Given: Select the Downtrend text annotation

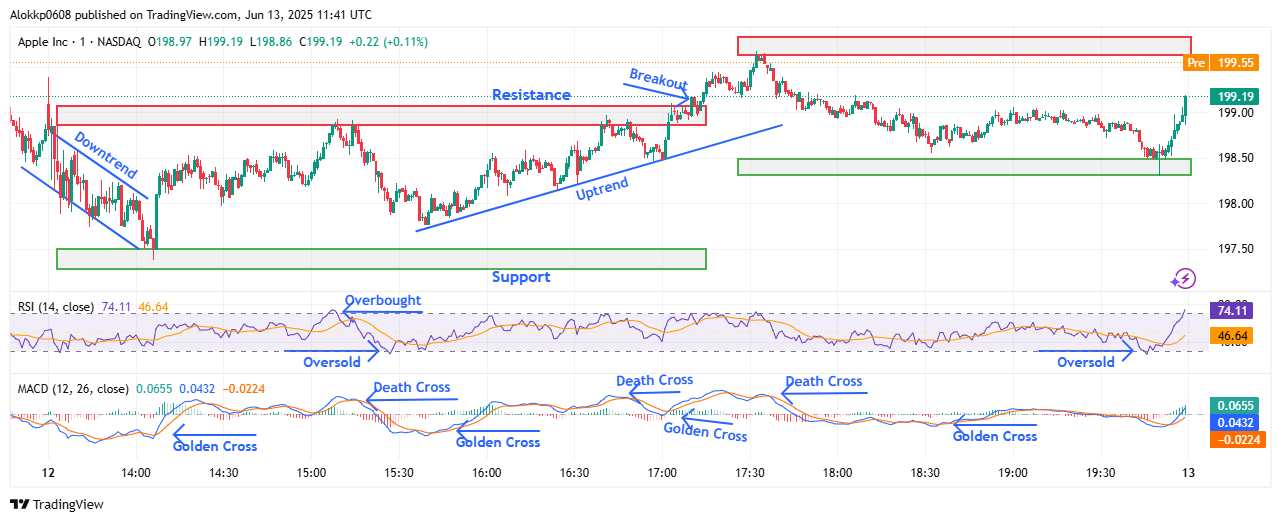Looking at the screenshot, I should [x=105, y=156].
